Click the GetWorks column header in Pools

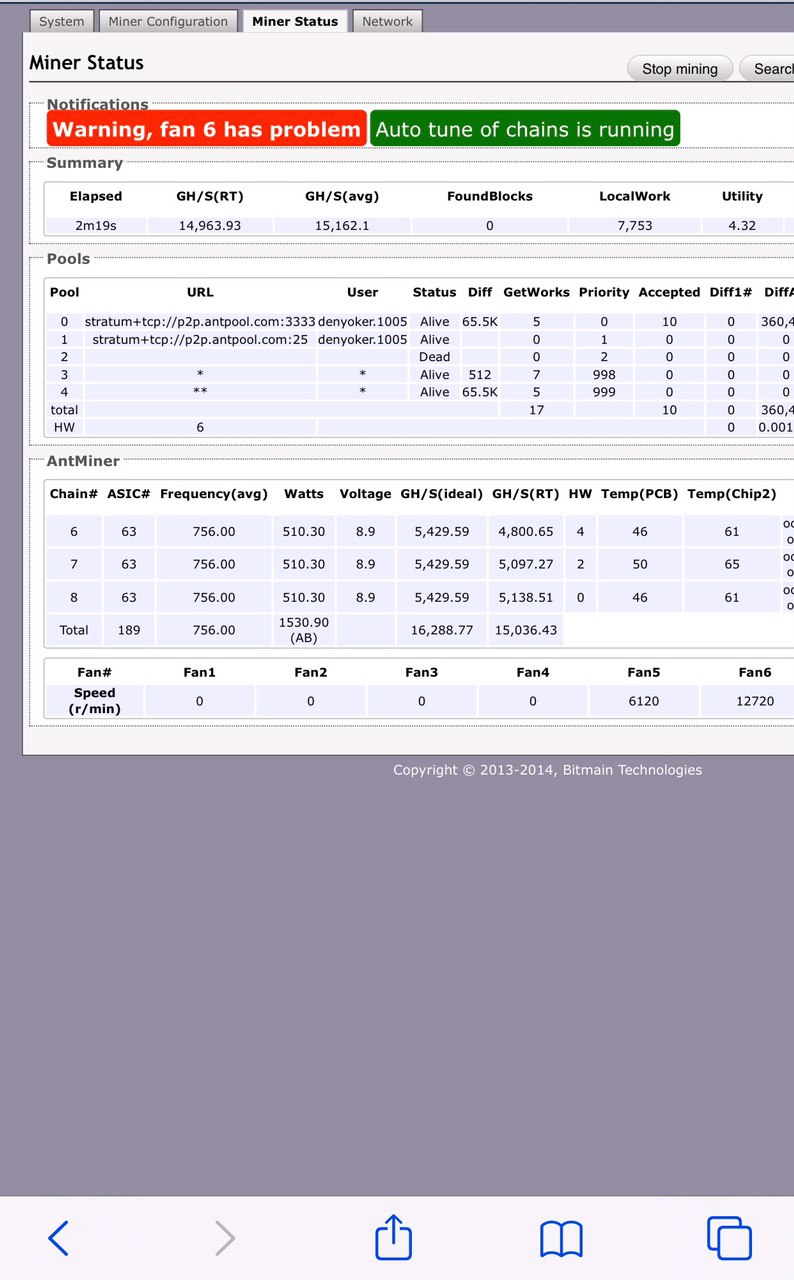pyautogui.click(x=536, y=293)
